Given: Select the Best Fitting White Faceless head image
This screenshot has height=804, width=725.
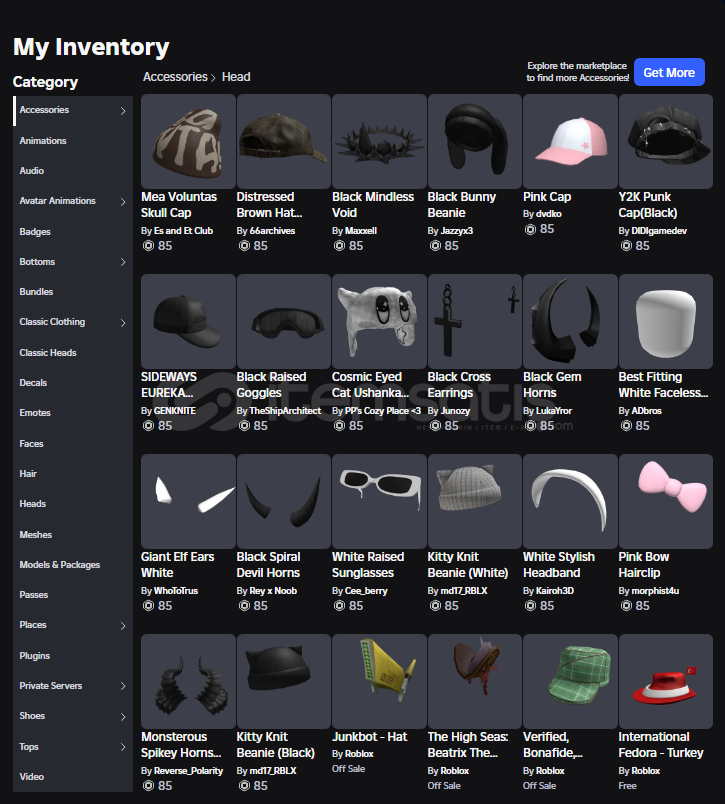Looking at the screenshot, I should [x=666, y=321].
